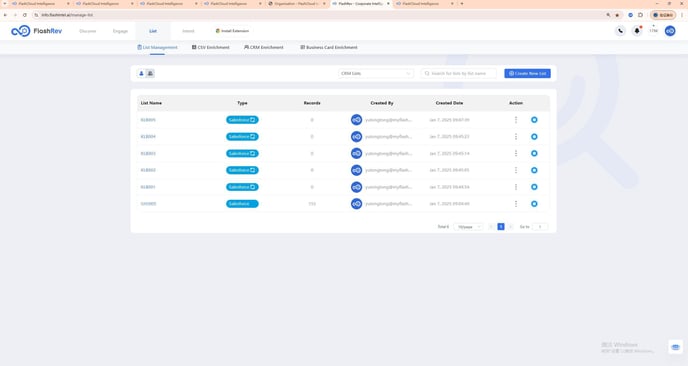Click the blue circle action icon for KLB004
Screen dimensions: 688x366
[534, 136]
